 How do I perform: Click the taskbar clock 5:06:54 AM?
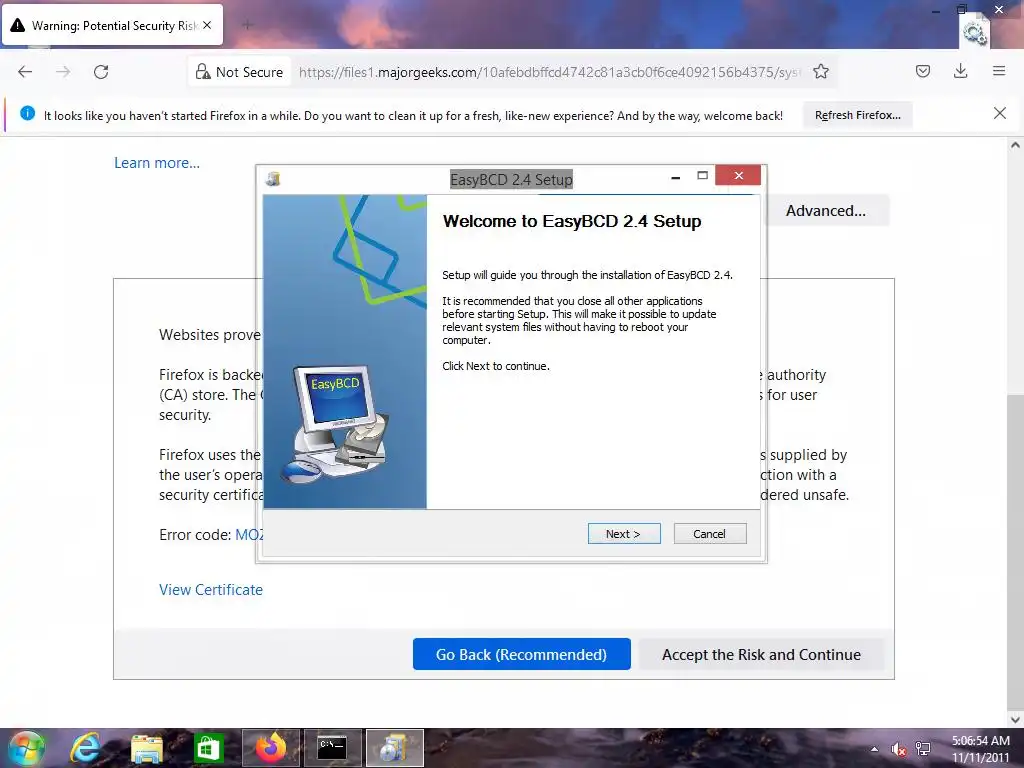(980, 741)
